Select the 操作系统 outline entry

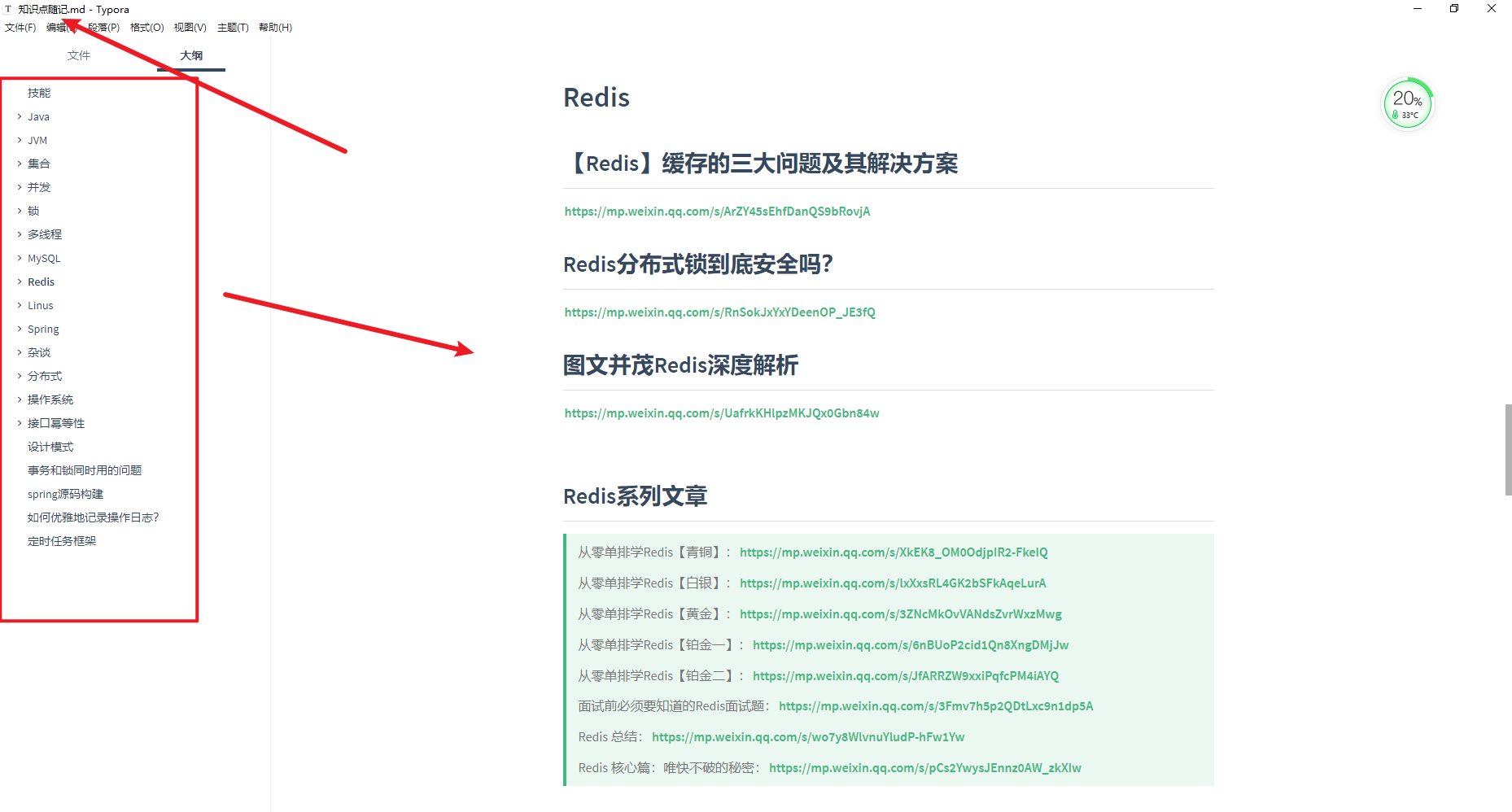tap(50, 399)
